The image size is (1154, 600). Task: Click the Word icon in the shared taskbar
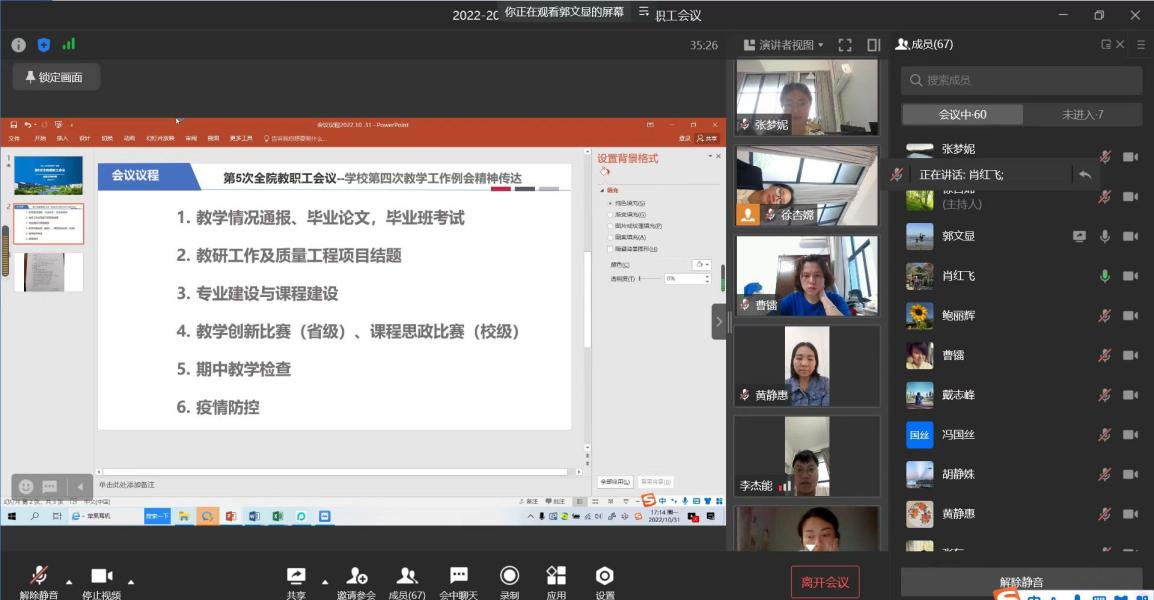click(x=254, y=516)
